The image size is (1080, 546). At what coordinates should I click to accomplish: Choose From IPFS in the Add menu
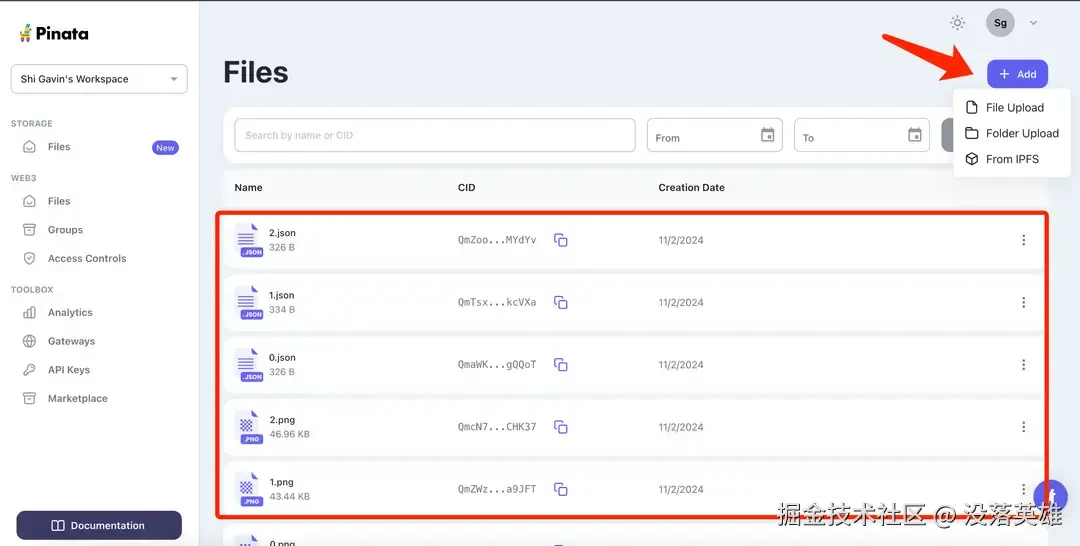pos(1011,159)
